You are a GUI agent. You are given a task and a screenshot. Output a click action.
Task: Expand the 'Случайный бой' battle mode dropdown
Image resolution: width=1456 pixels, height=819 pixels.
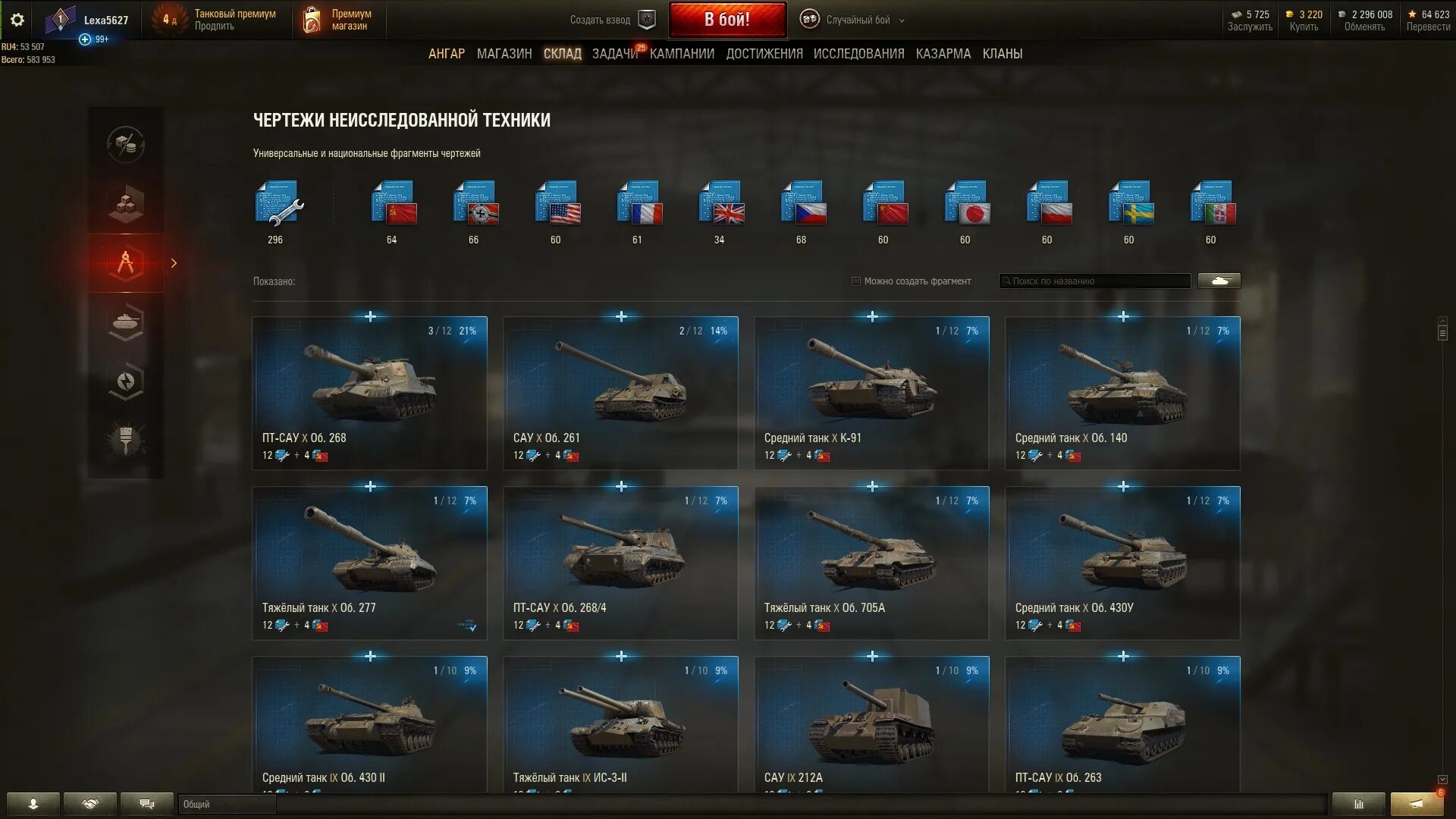click(902, 20)
